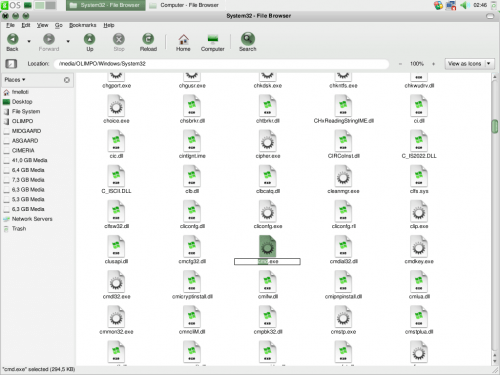Select the cmdkey.exe file icon
The image size is (500, 375).
pyautogui.click(x=419, y=247)
